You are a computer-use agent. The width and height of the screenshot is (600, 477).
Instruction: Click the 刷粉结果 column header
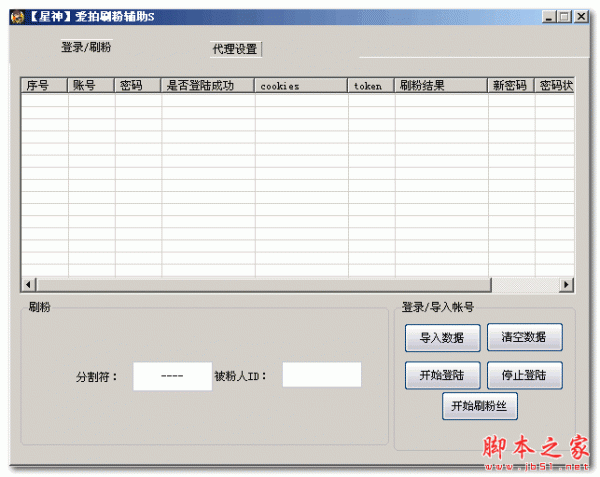[441, 85]
